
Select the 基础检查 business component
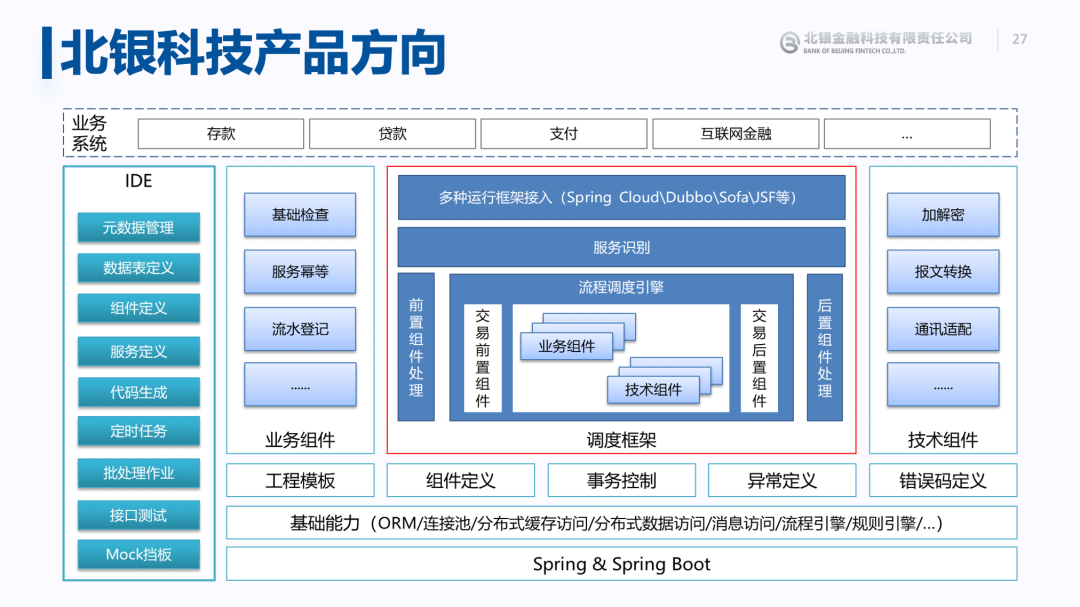pos(300,215)
